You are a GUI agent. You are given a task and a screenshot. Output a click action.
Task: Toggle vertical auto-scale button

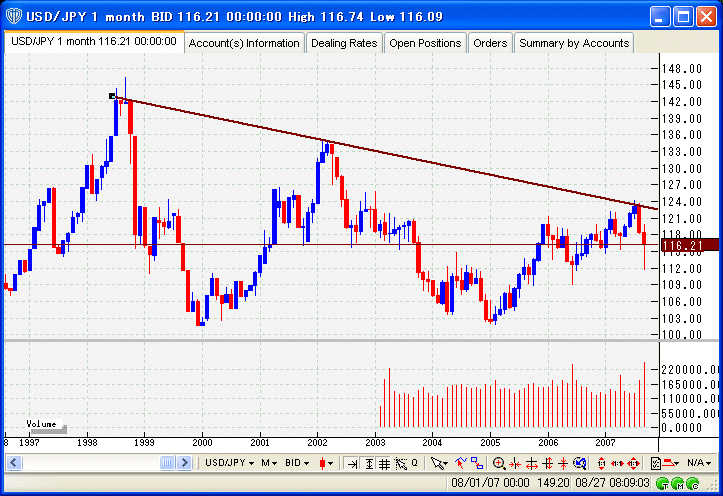[x=369, y=463]
